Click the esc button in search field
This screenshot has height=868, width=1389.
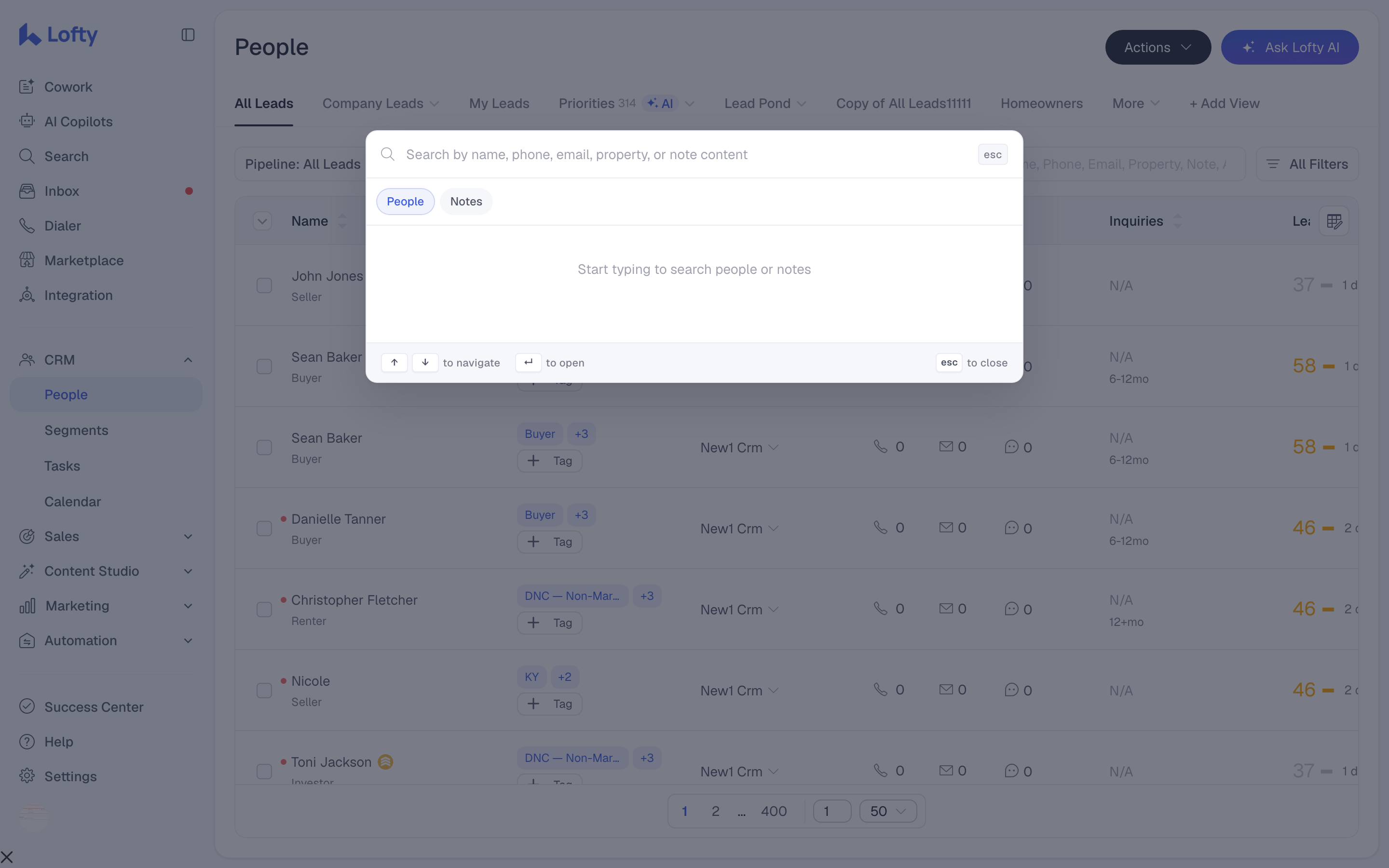(x=993, y=154)
